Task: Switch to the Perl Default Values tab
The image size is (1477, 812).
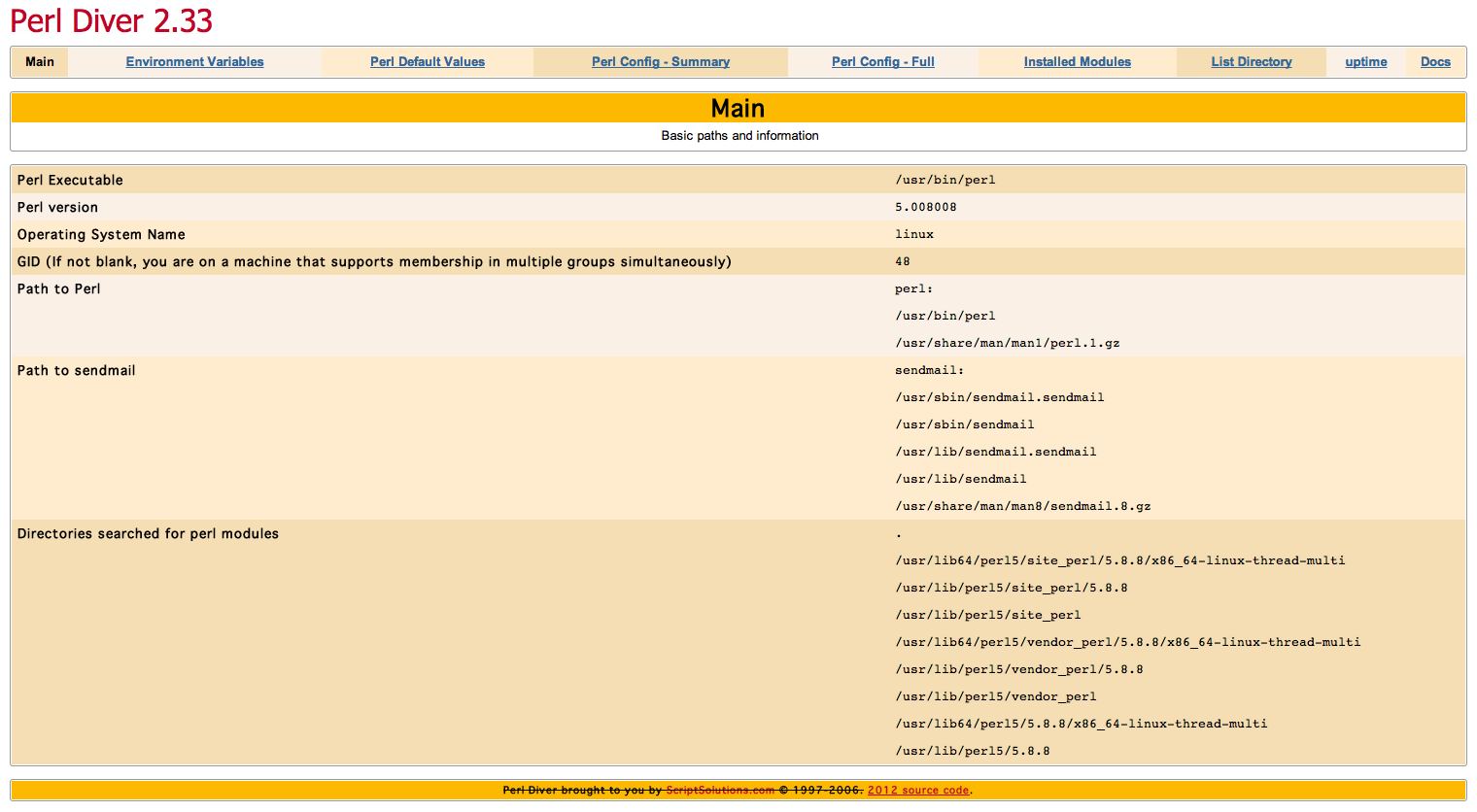Action: pyautogui.click(x=428, y=62)
